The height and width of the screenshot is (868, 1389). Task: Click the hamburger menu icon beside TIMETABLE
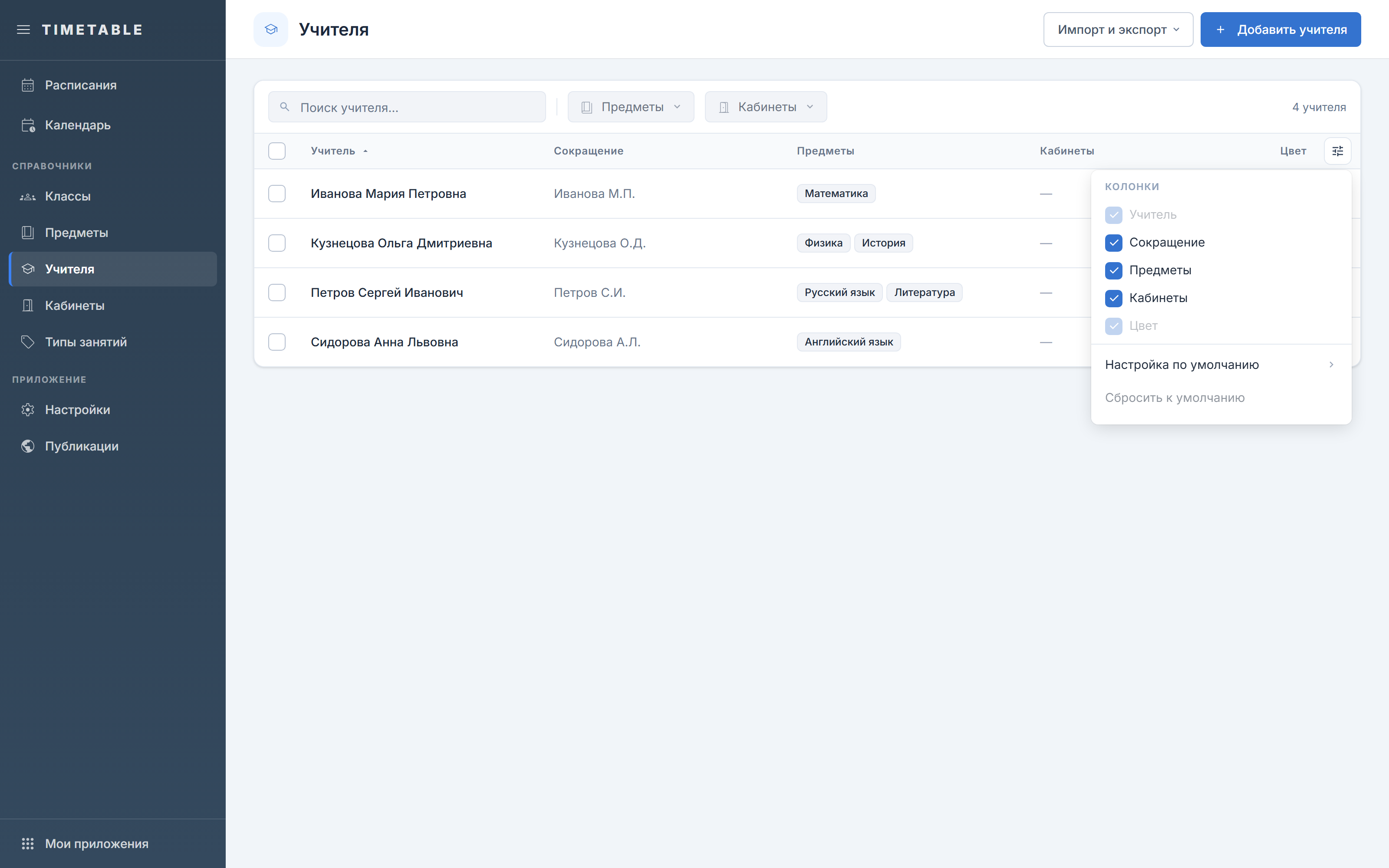click(x=23, y=30)
